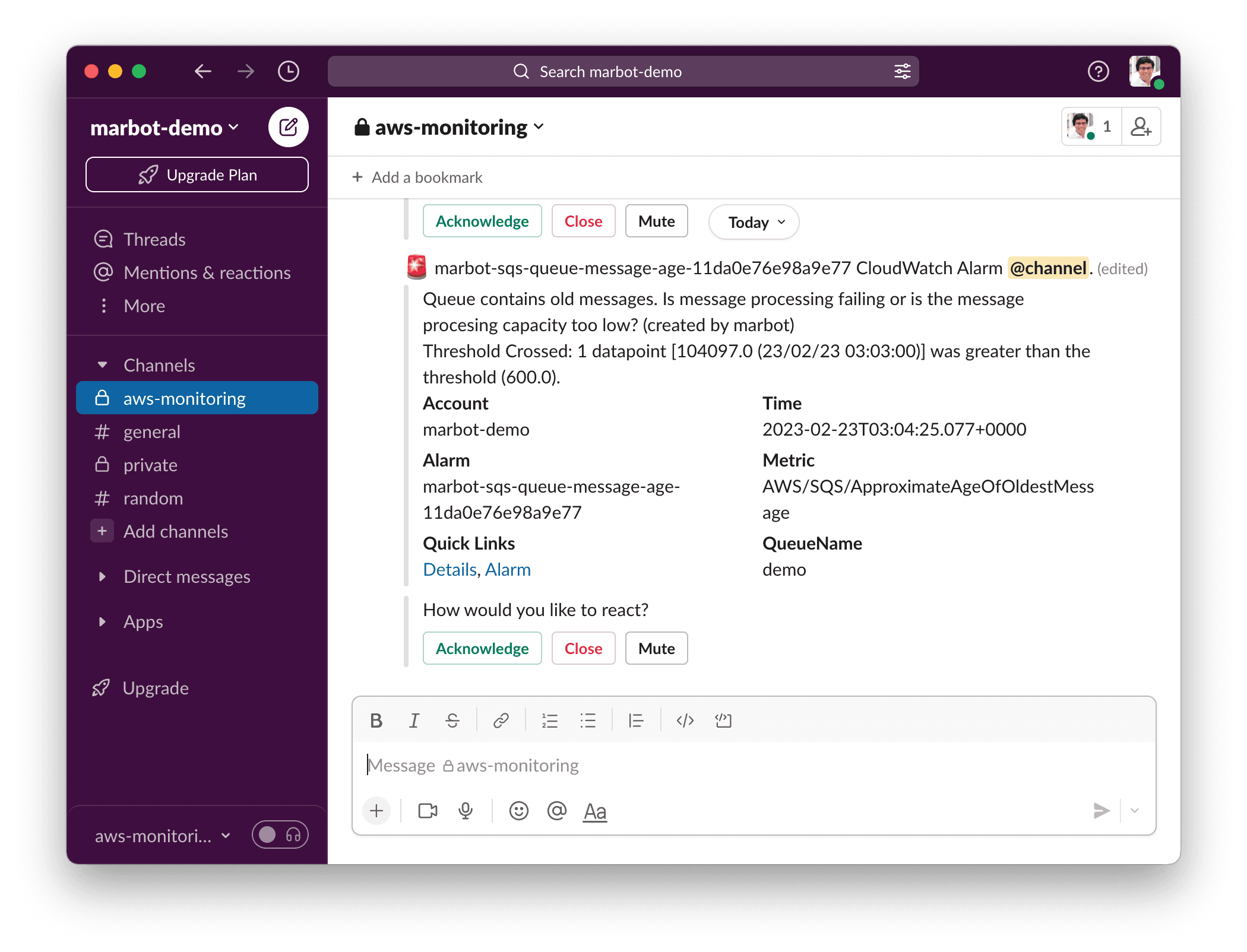Open the aws-monitoring channel name dropdown
The width and height of the screenshot is (1247, 952).
pyautogui.click(x=451, y=126)
